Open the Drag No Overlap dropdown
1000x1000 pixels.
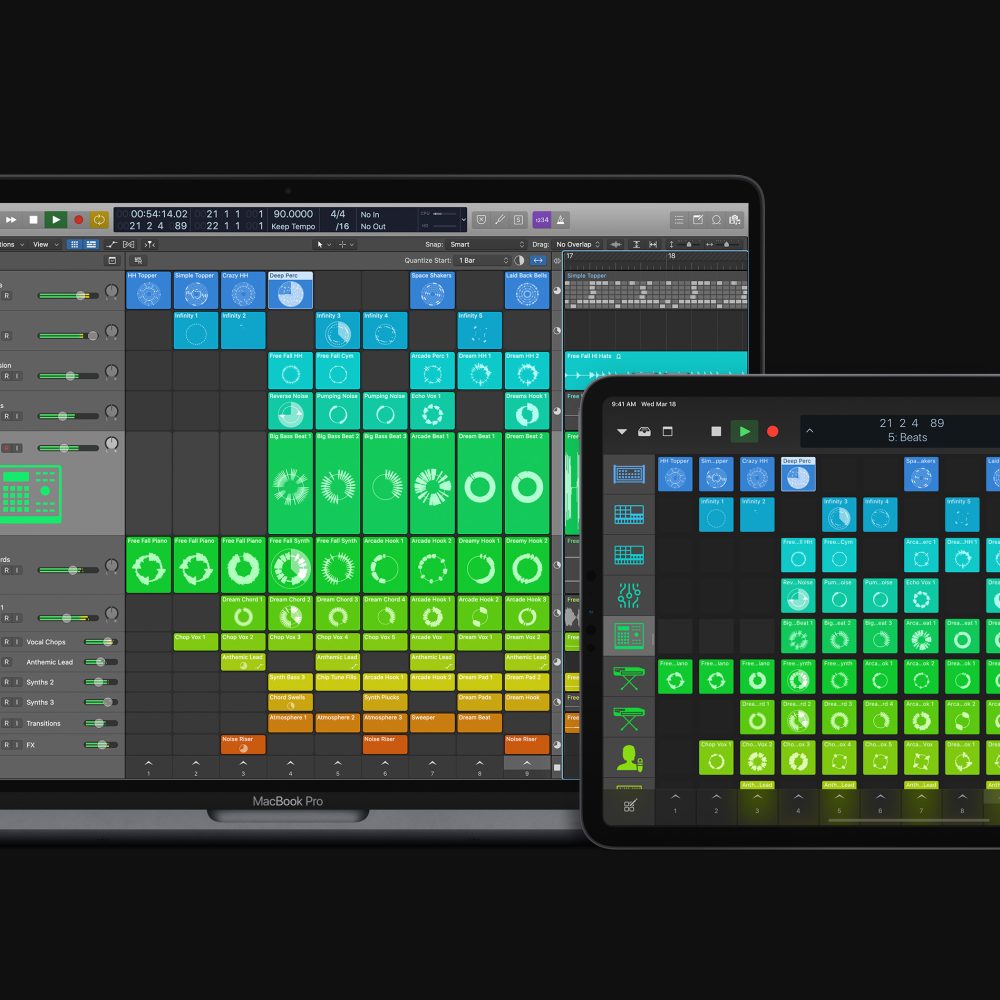[x=580, y=244]
